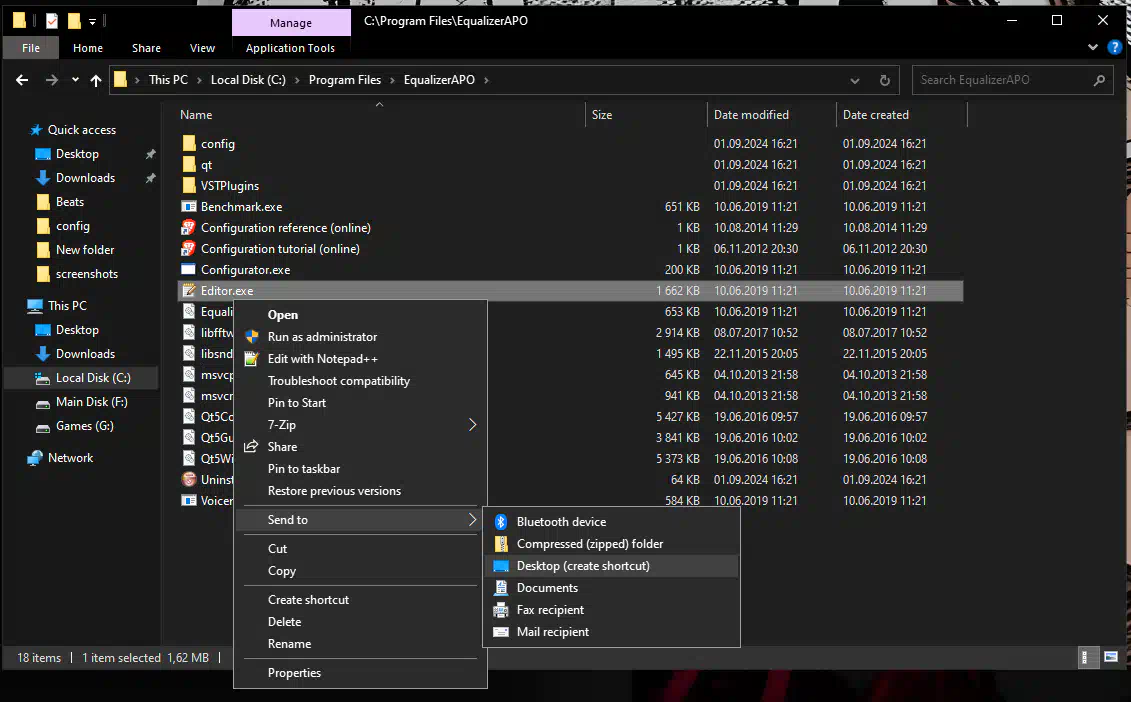
Task: Click the chevron after Program Files in address bar
Action: tap(392, 80)
